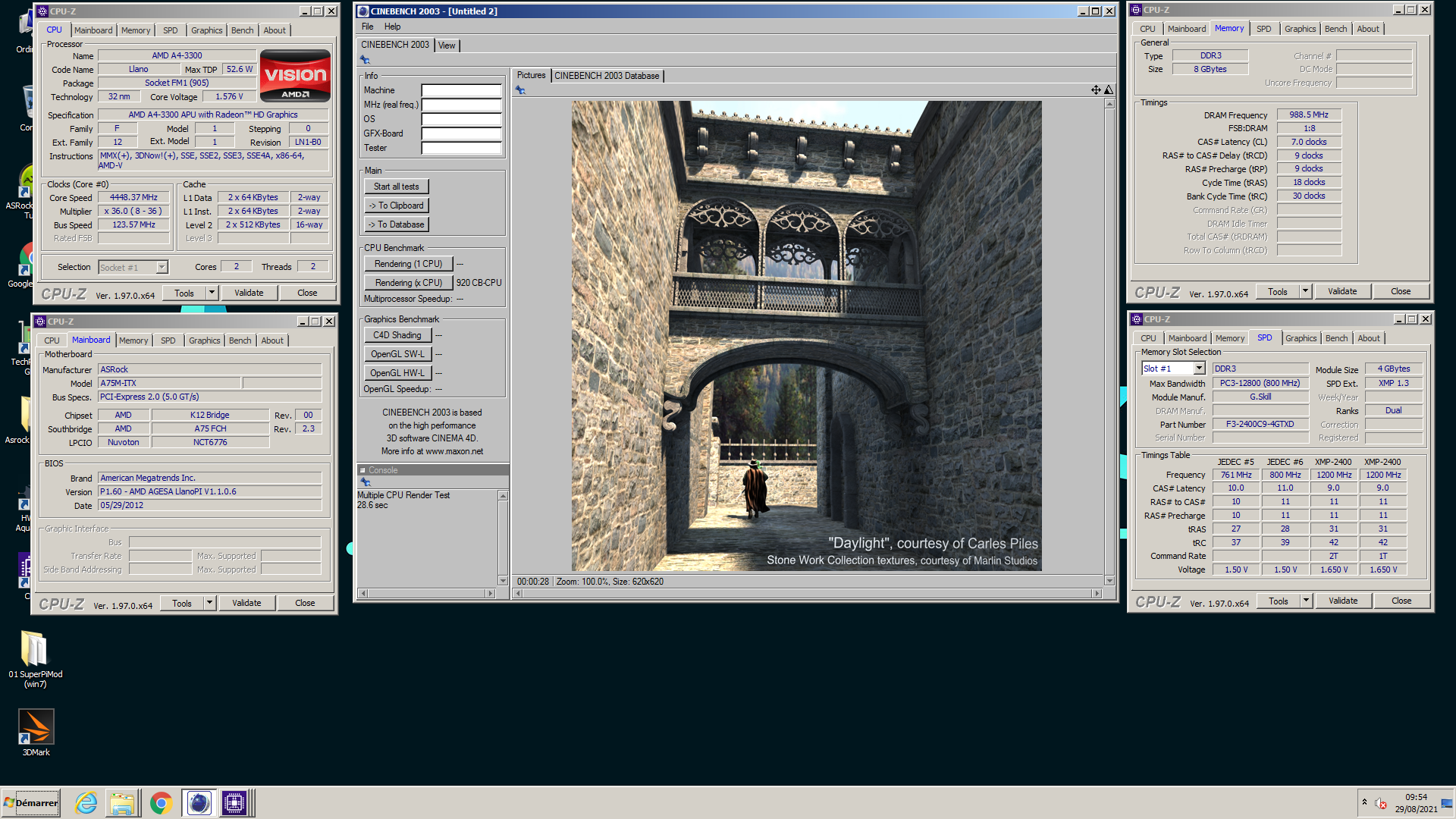The image size is (1456, 819).
Task: Click the tray clock showing 09:54
Action: click(x=1416, y=797)
